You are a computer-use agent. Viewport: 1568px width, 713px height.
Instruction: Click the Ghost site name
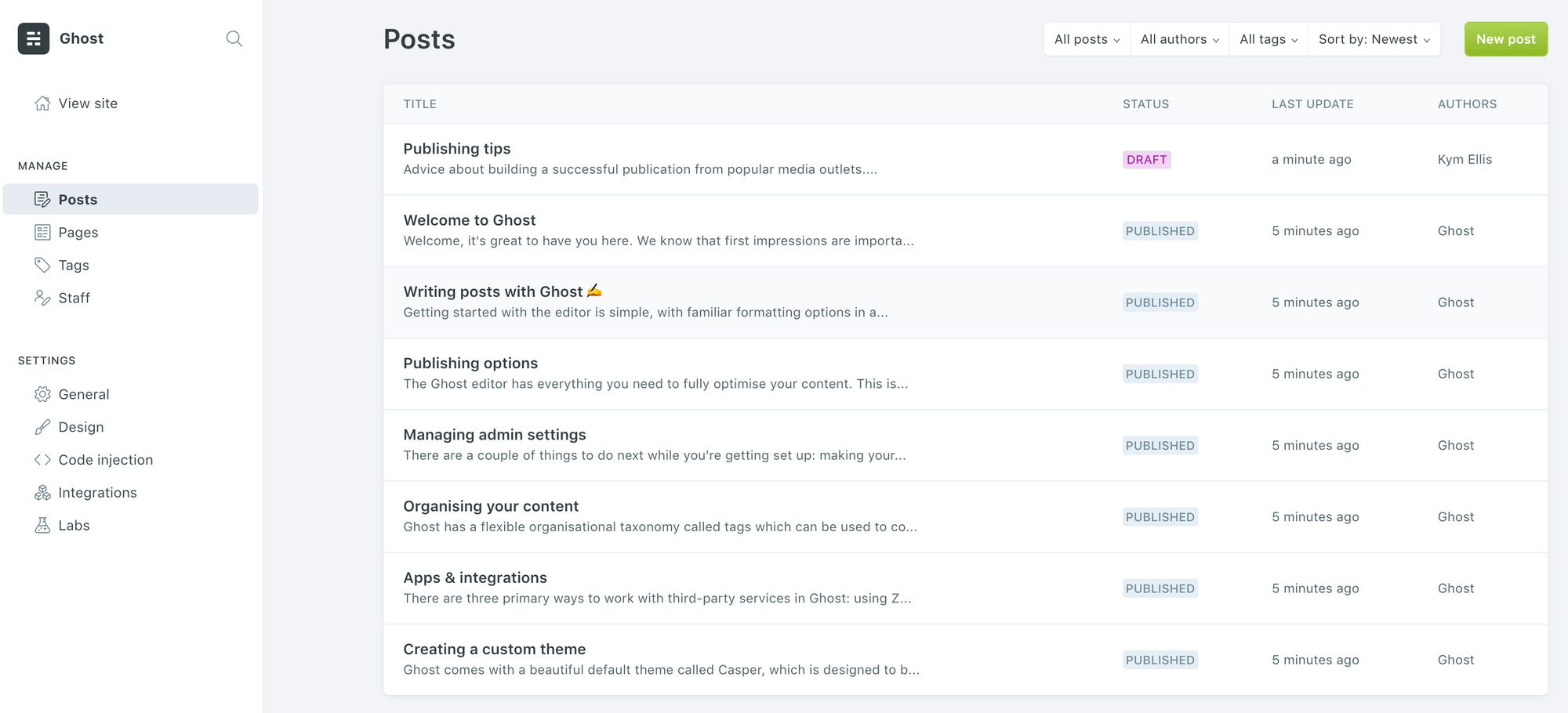[x=82, y=38]
